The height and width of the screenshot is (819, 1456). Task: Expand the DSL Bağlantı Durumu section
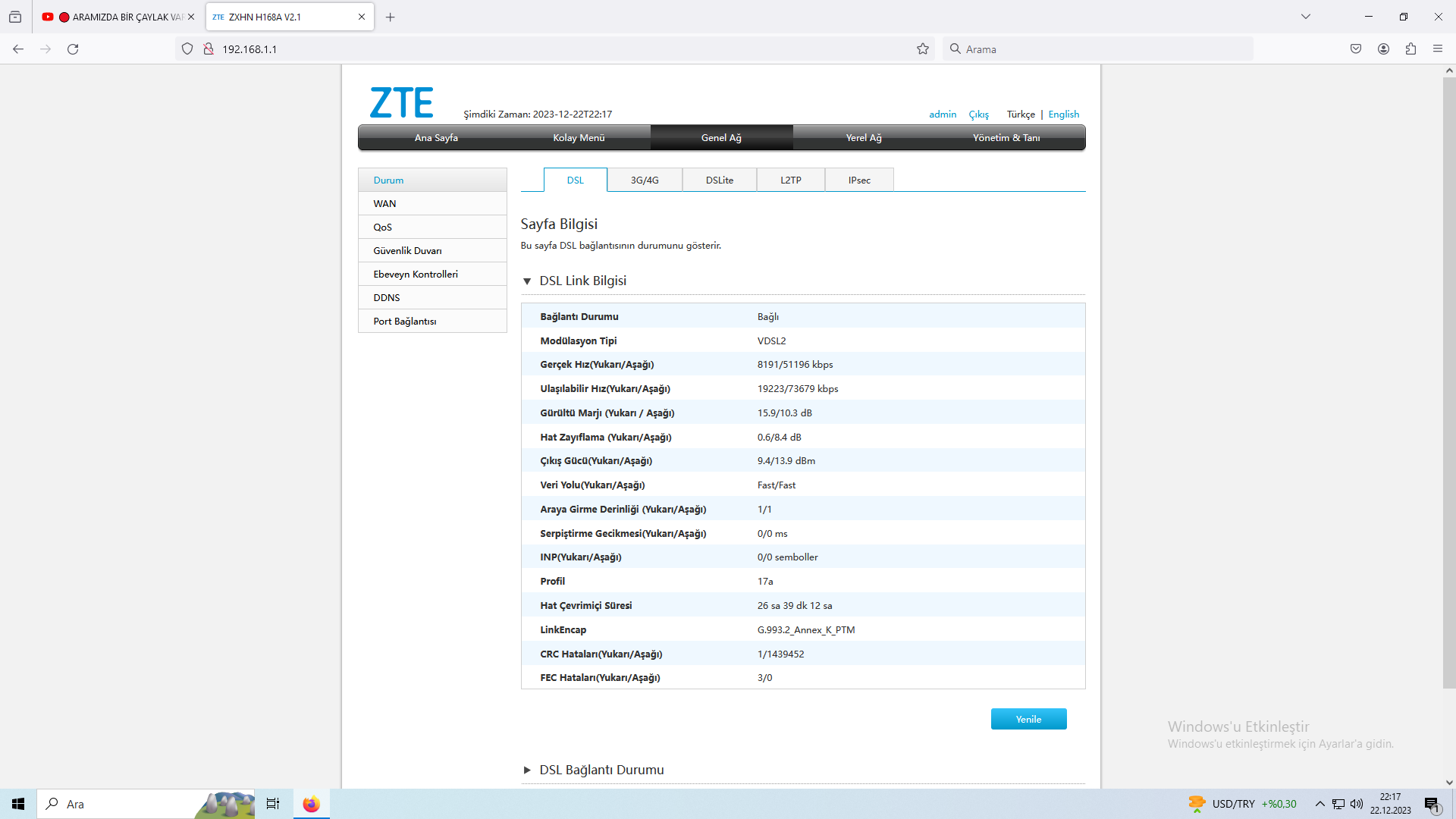pyautogui.click(x=527, y=770)
